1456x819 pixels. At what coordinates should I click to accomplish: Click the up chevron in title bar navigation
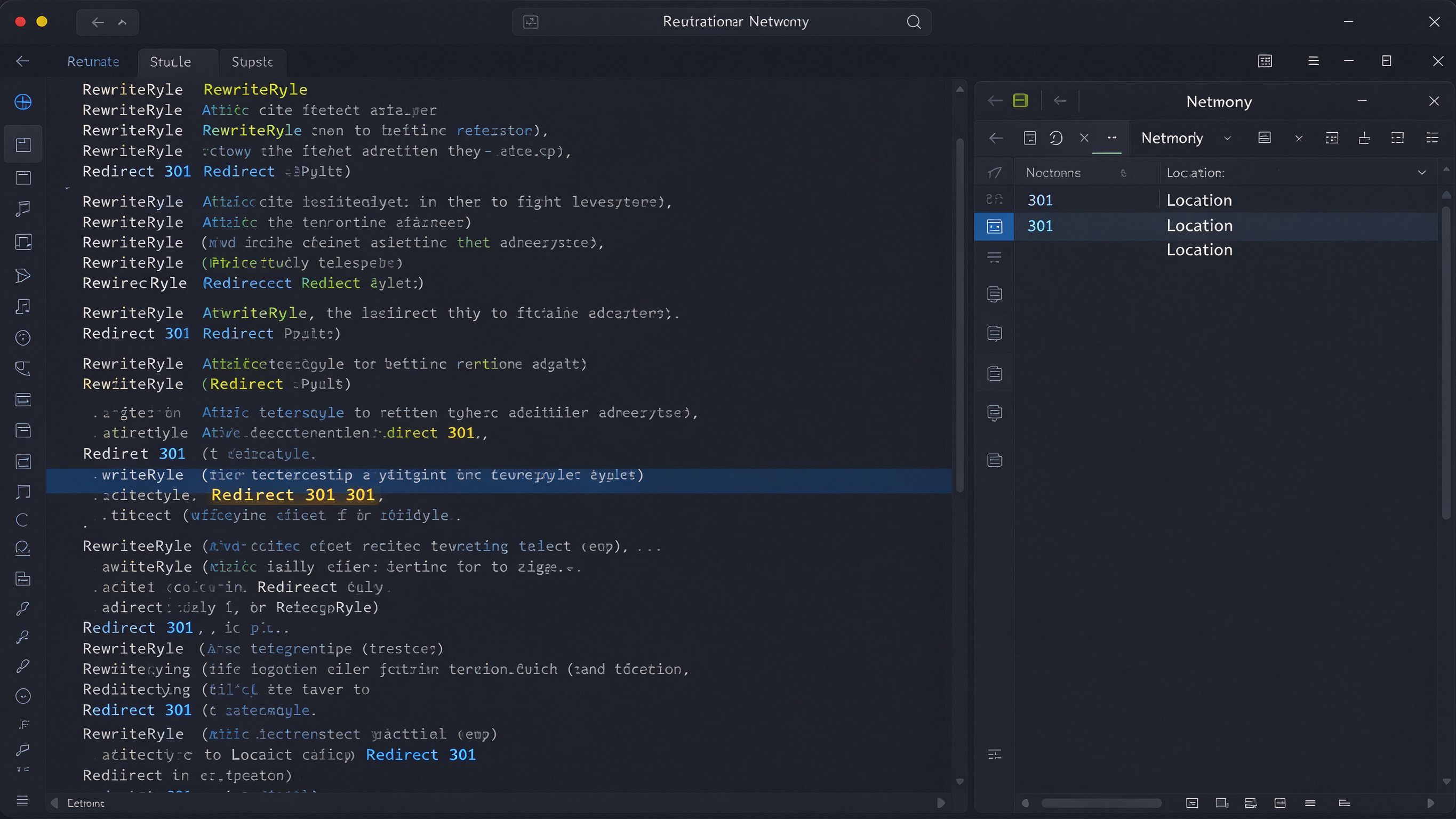122,22
